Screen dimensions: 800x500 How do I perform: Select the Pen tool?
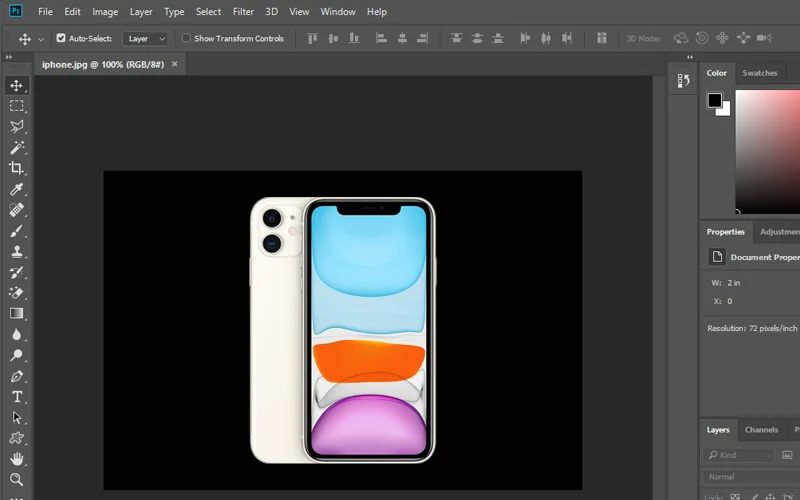coord(17,377)
